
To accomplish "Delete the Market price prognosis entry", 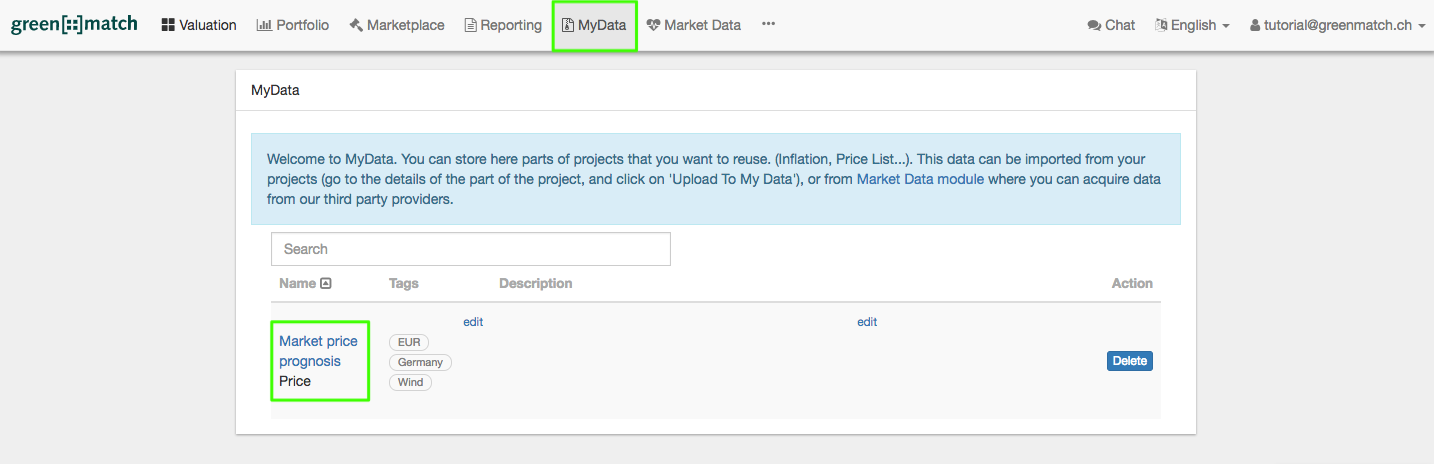I will click(1129, 361).
